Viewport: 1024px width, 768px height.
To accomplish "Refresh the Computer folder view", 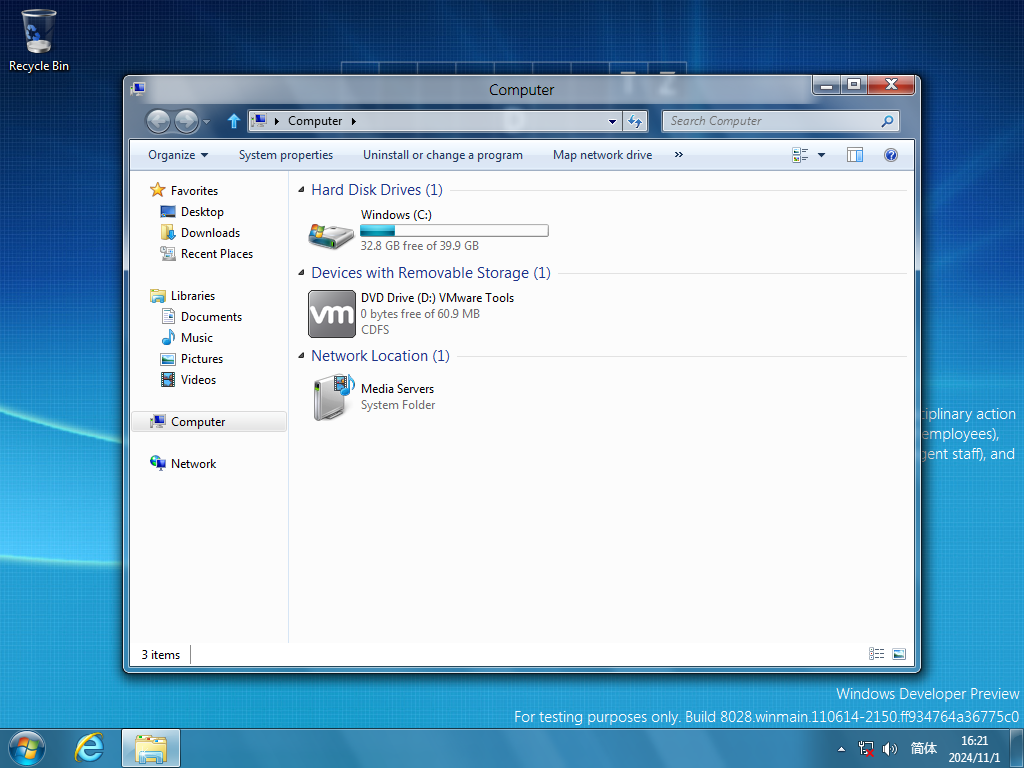I will click(x=635, y=121).
